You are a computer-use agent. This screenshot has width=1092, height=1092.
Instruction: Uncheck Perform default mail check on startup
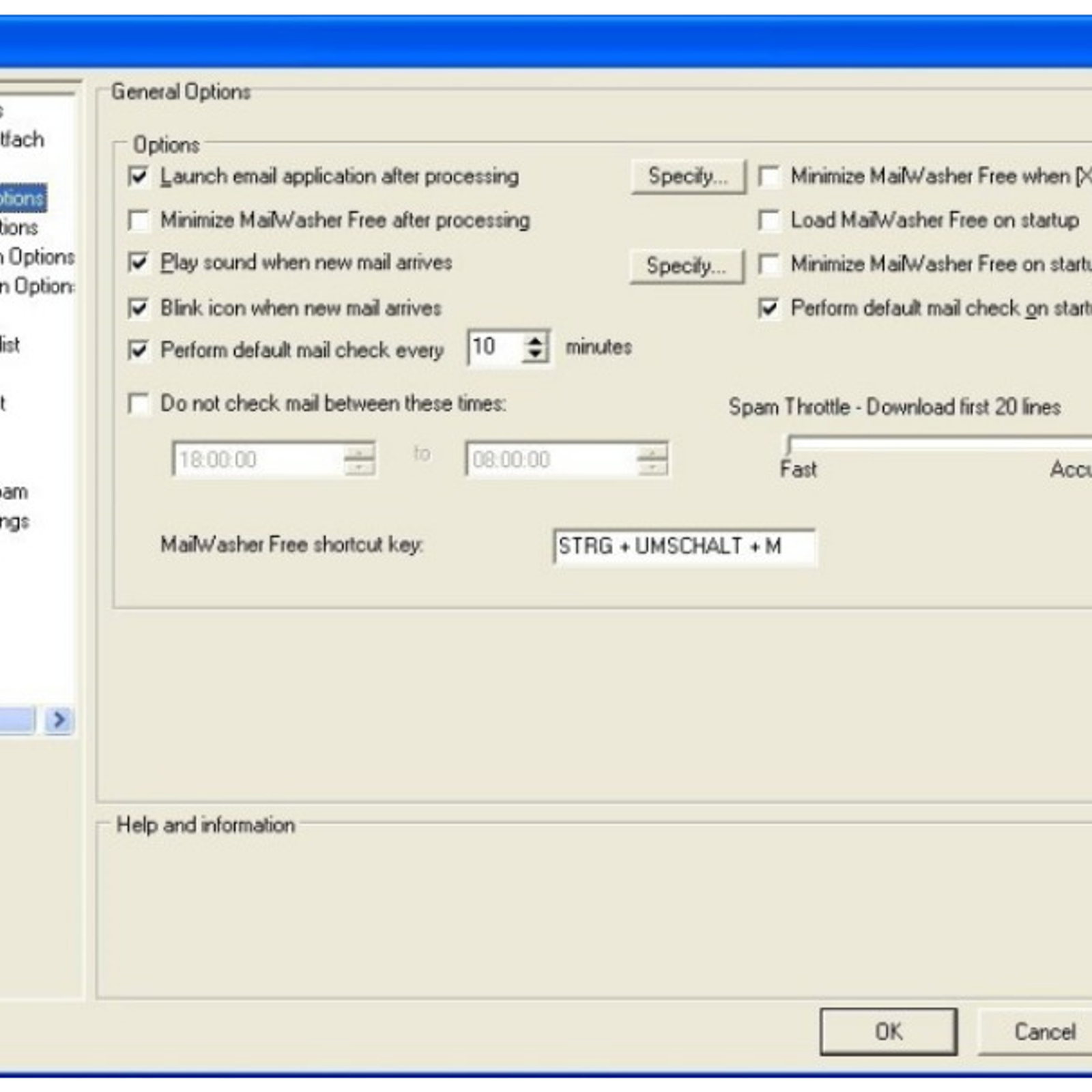pos(769,308)
